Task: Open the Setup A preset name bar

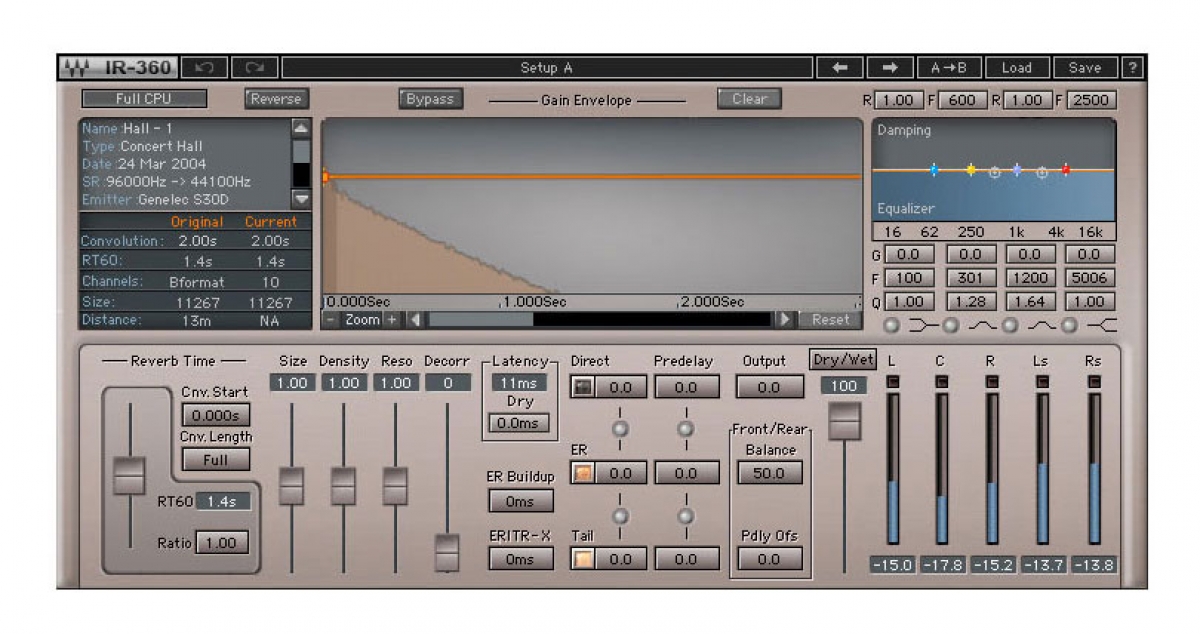Action: pos(547,68)
